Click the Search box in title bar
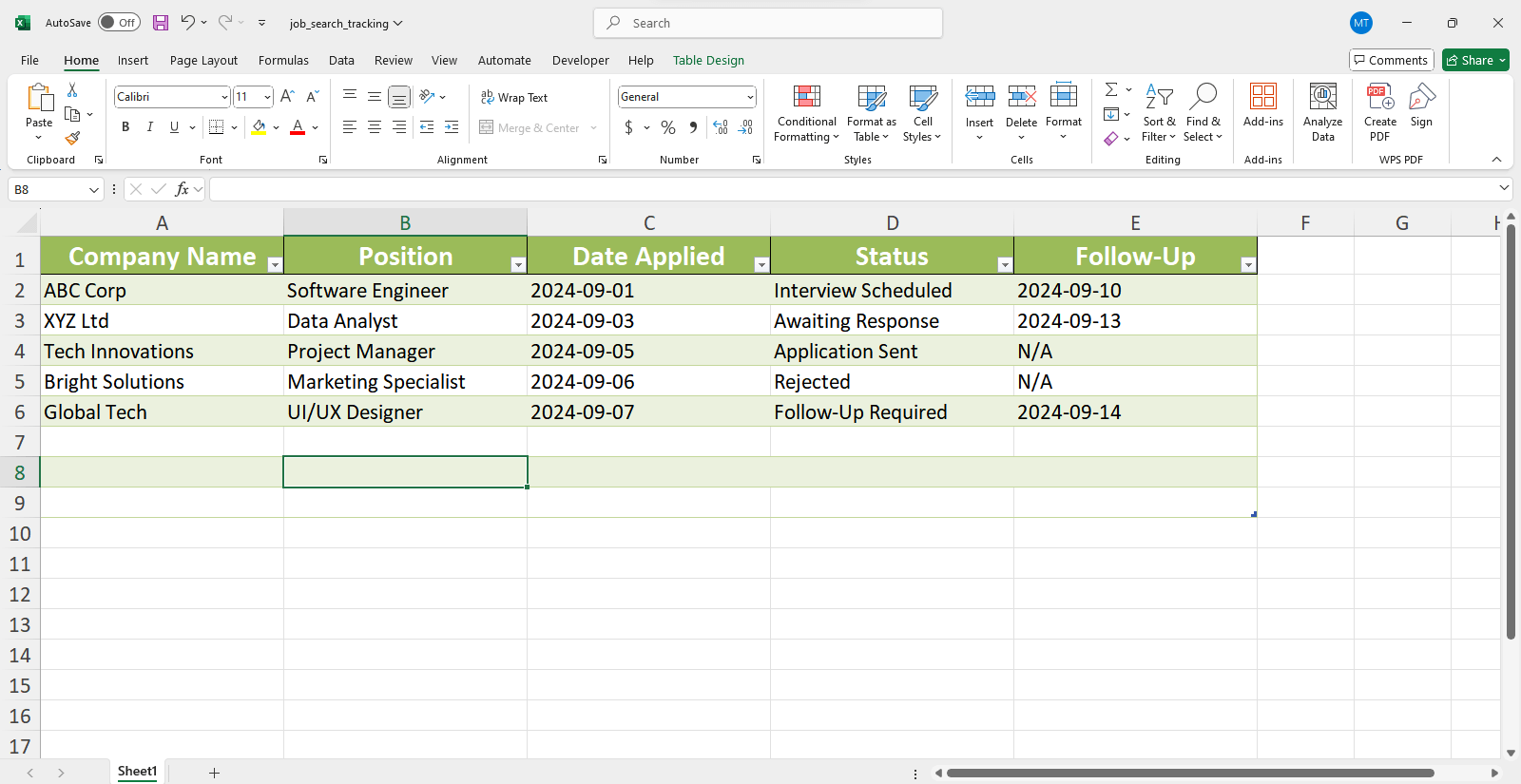 click(768, 23)
